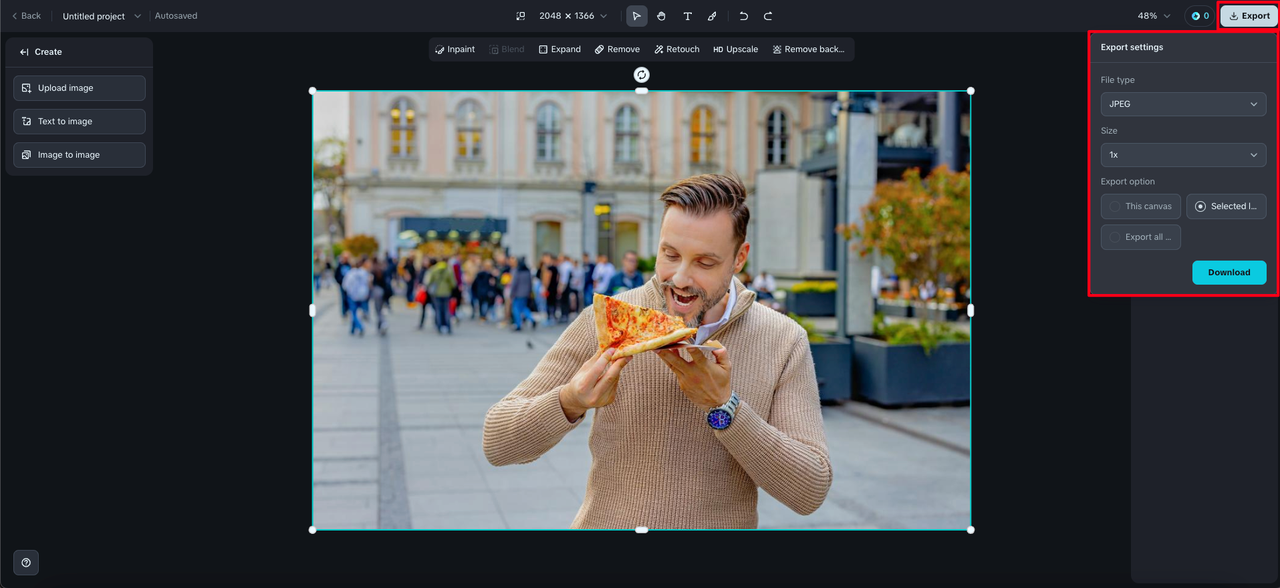Click the bottom-right corner handle of image

tap(971, 530)
